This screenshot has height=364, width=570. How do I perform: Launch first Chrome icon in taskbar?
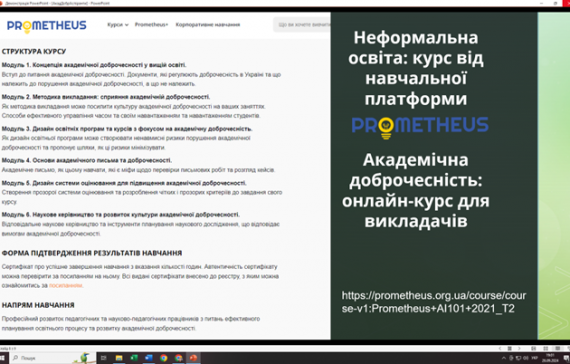[164, 358]
